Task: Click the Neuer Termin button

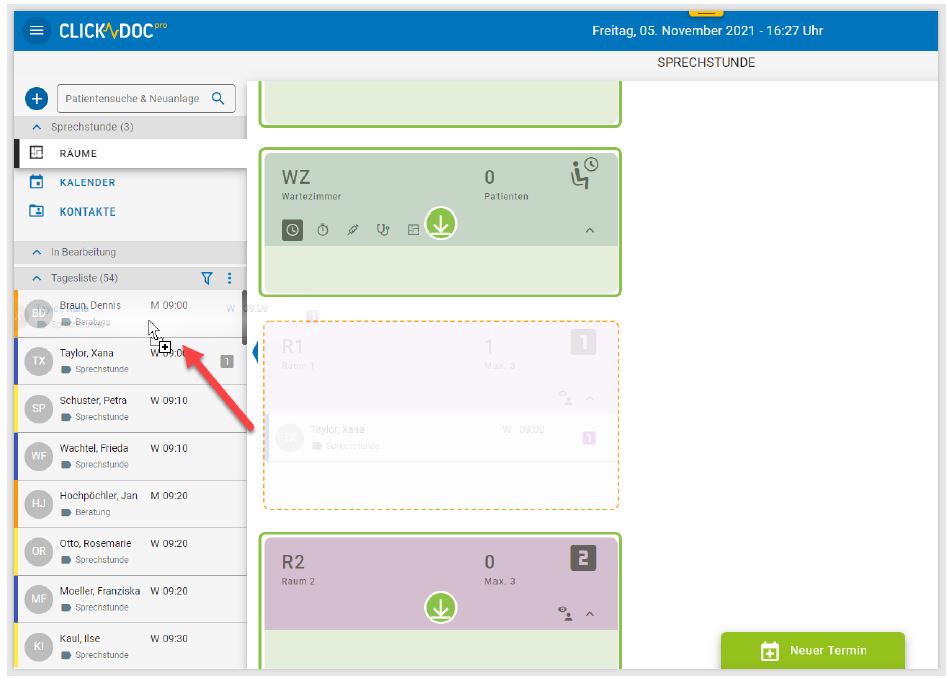Action: 812,651
